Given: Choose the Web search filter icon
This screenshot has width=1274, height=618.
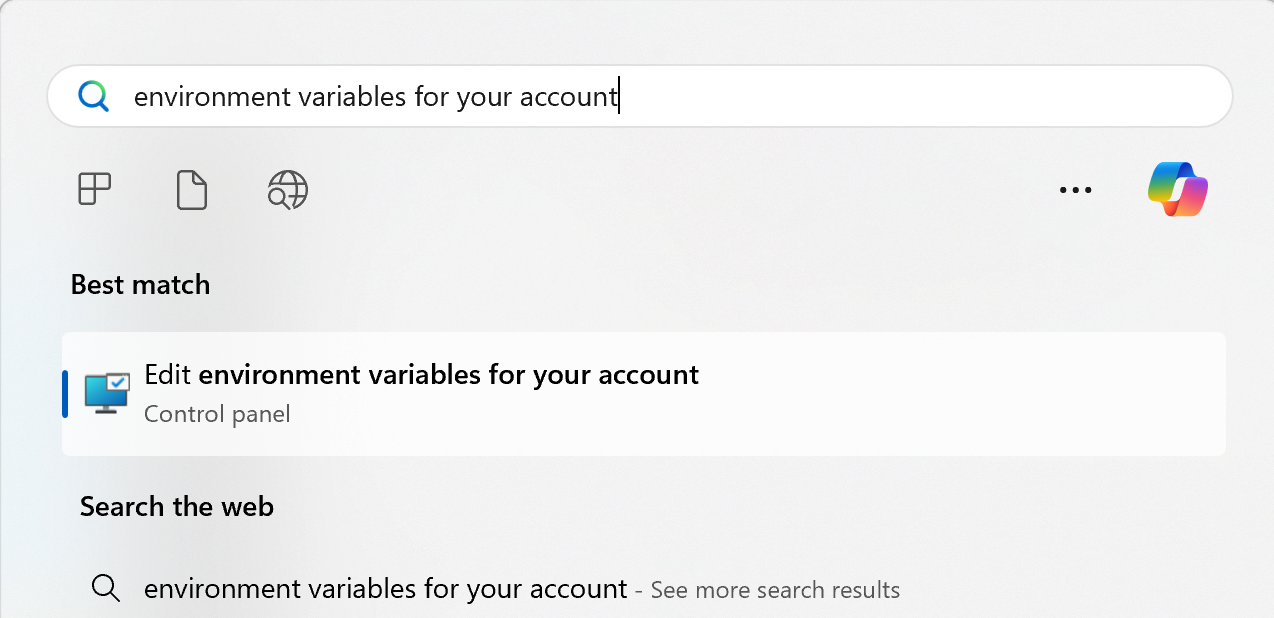Looking at the screenshot, I should 287,189.
